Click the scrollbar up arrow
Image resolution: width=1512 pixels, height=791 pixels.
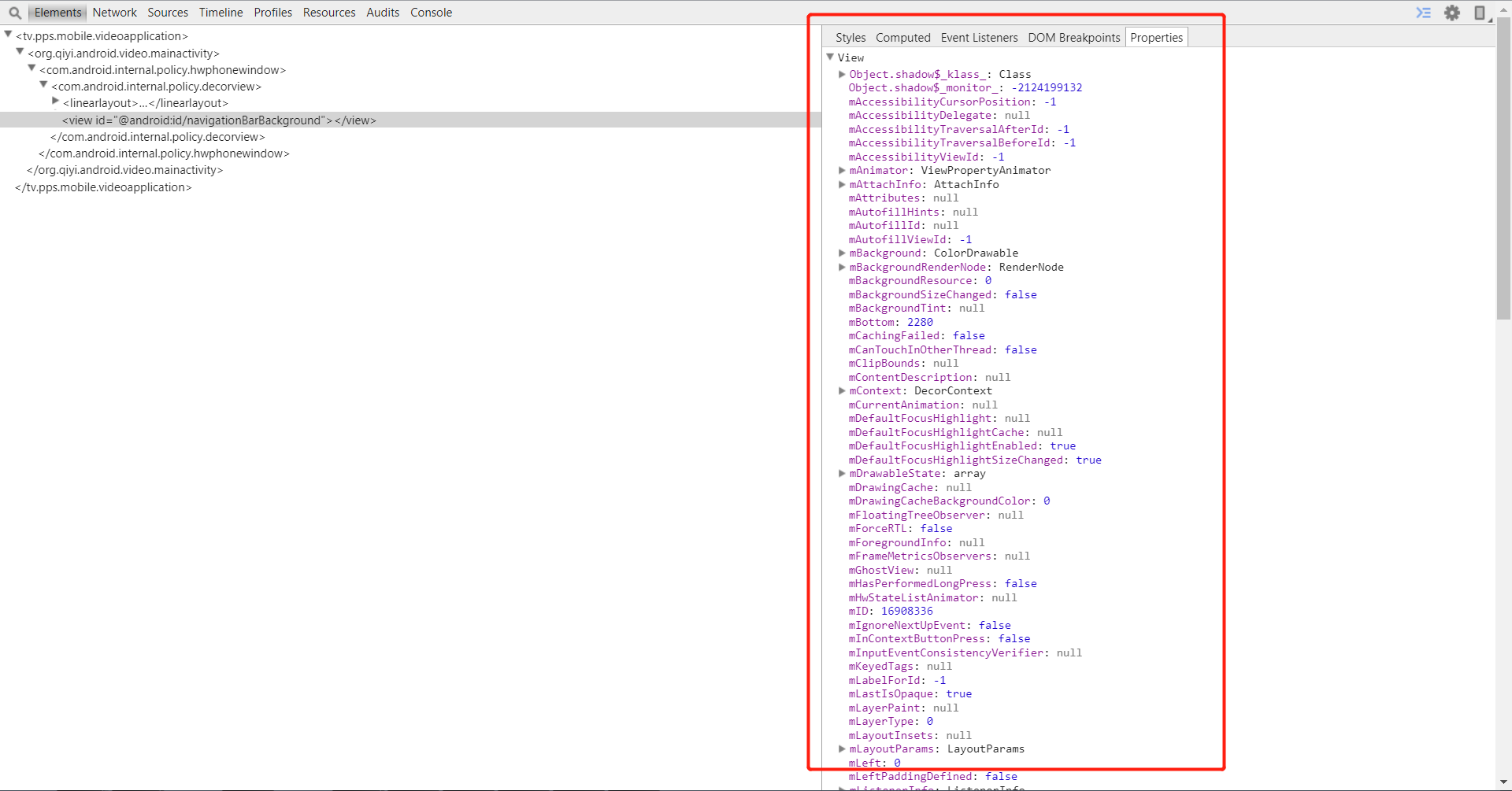click(1503, 10)
